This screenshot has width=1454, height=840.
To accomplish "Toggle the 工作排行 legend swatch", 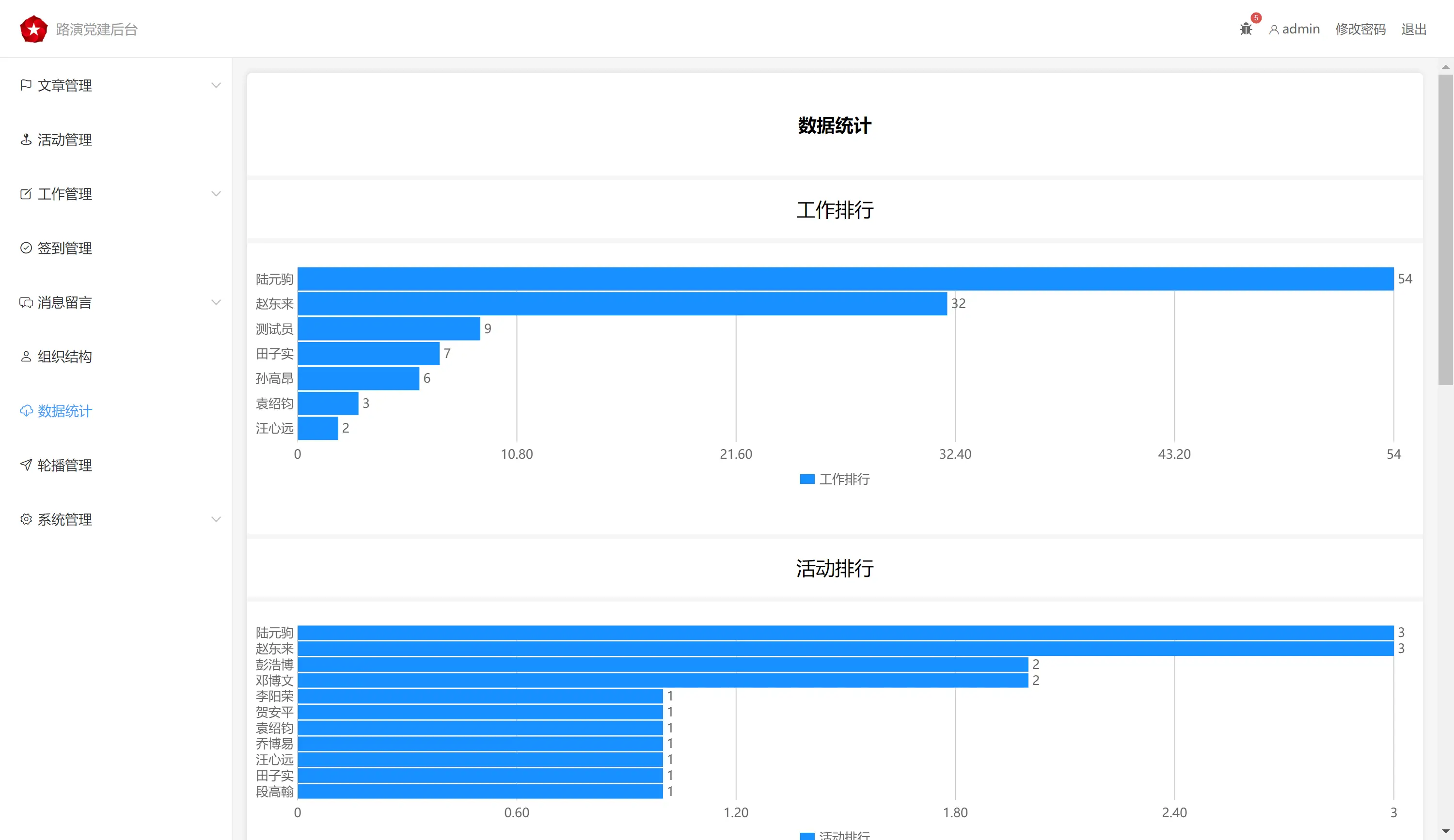I will coord(806,479).
